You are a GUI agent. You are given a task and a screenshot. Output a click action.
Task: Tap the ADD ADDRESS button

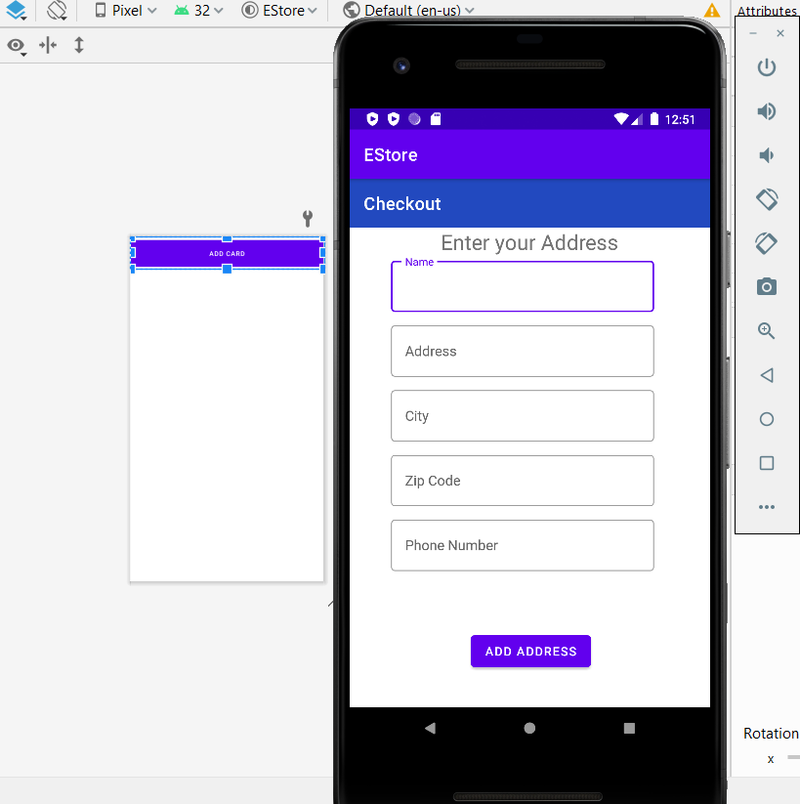[x=531, y=651]
